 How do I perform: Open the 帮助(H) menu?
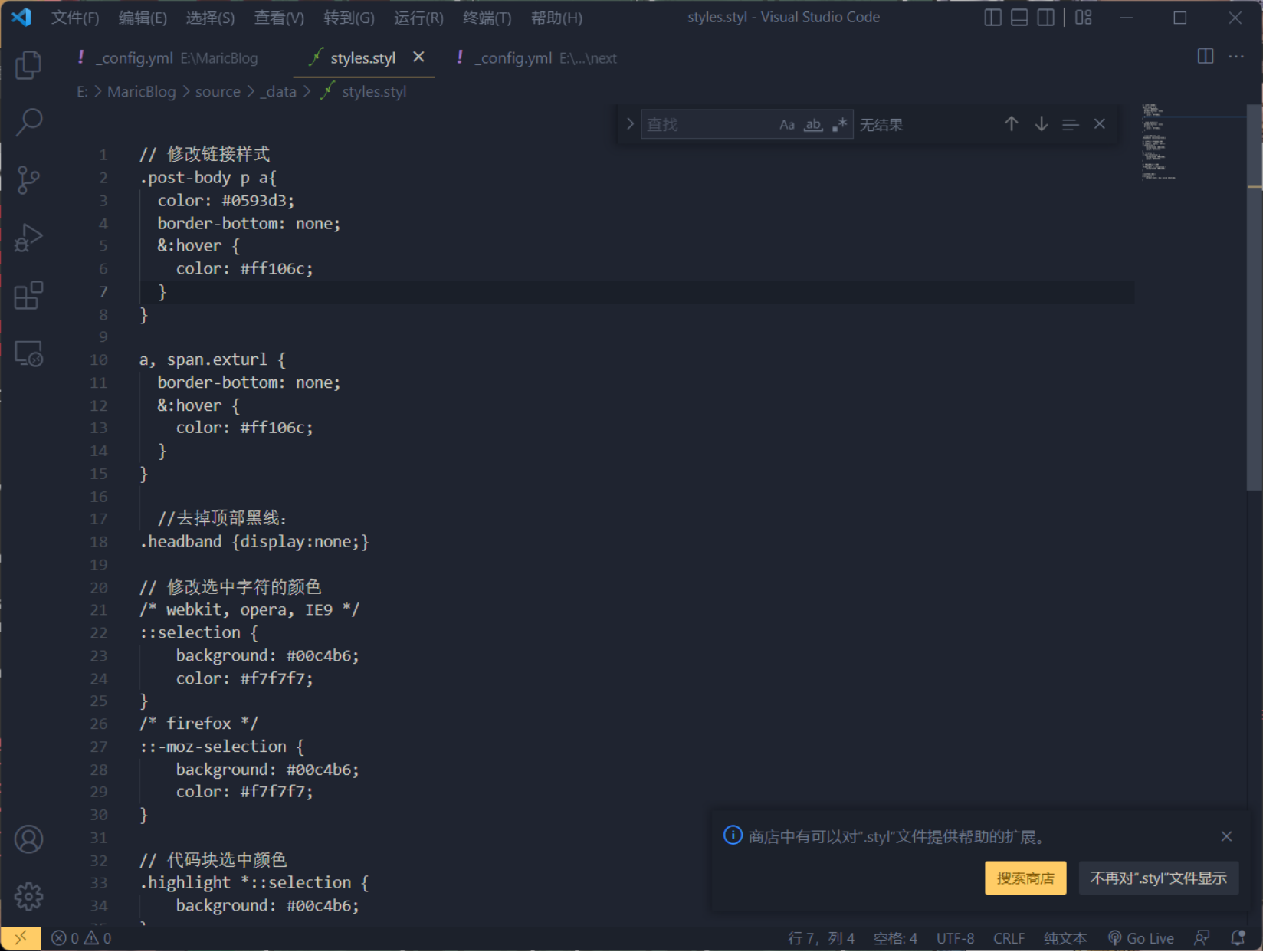coord(556,18)
